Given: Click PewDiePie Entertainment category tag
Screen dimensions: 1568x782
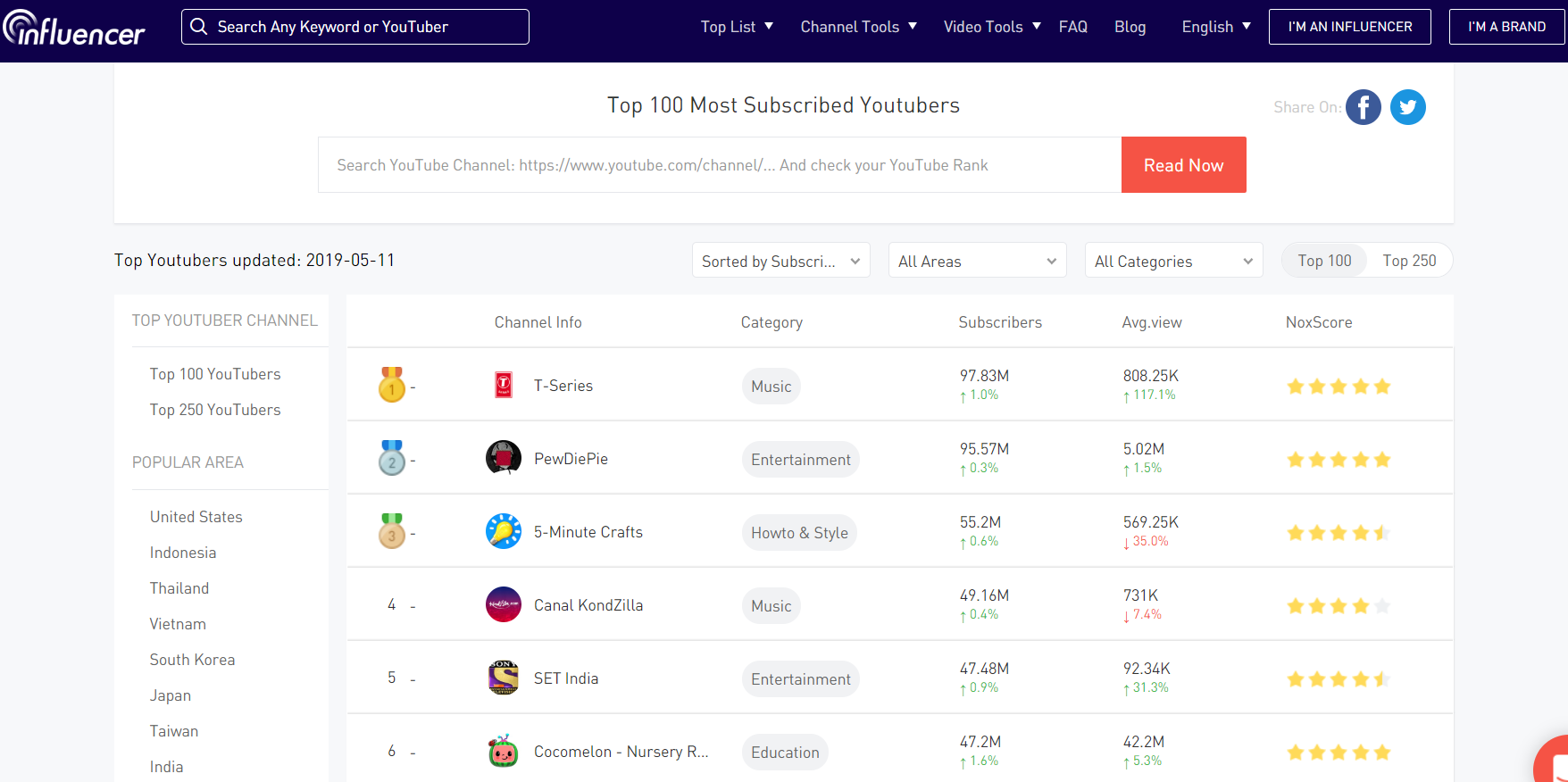Looking at the screenshot, I should pos(801,460).
